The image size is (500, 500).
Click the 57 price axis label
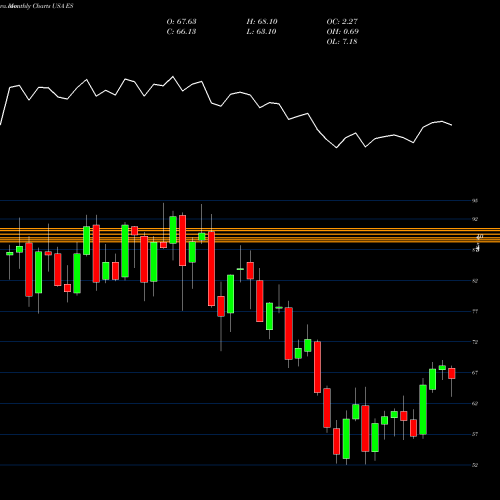click(x=475, y=434)
